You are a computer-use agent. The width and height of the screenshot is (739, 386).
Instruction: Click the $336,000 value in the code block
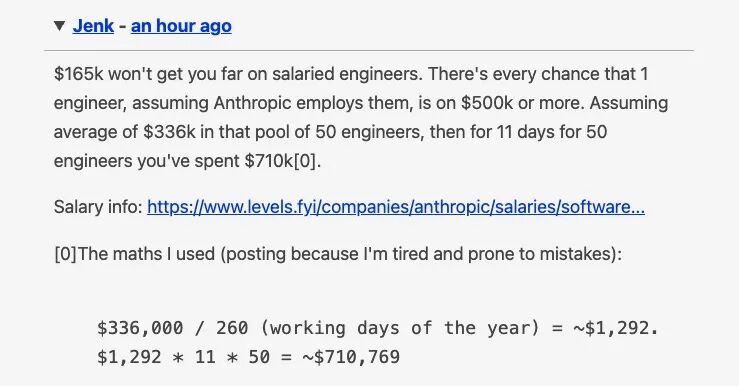[x=140, y=328]
